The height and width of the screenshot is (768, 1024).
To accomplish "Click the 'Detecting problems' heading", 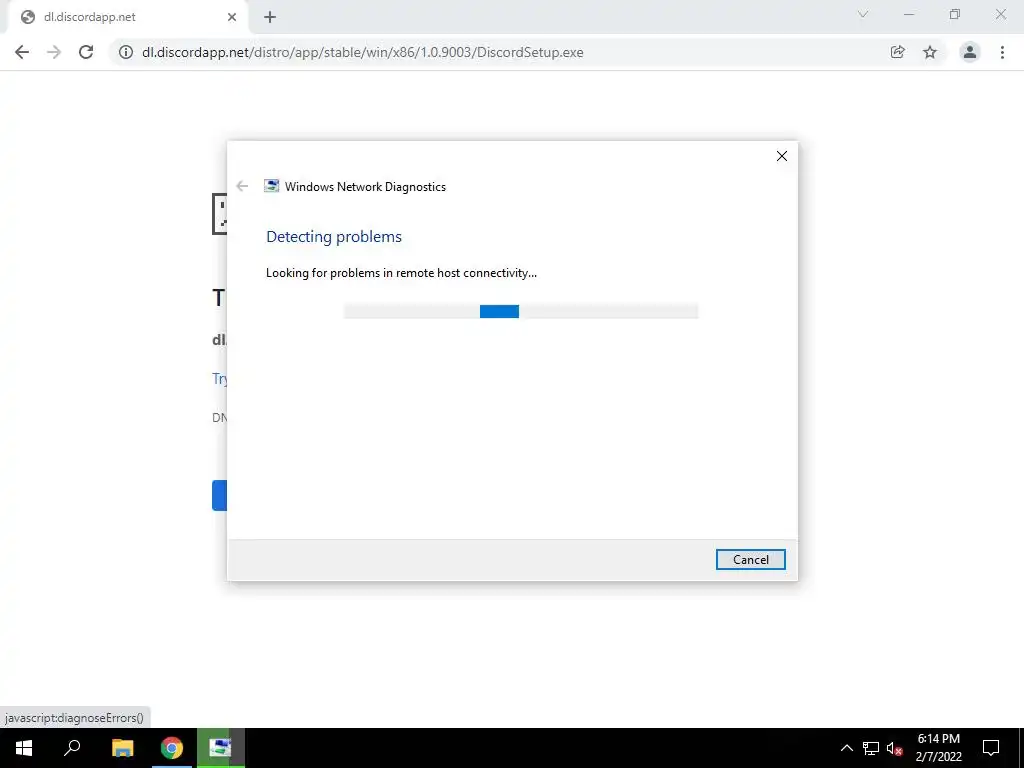I will tap(334, 236).
